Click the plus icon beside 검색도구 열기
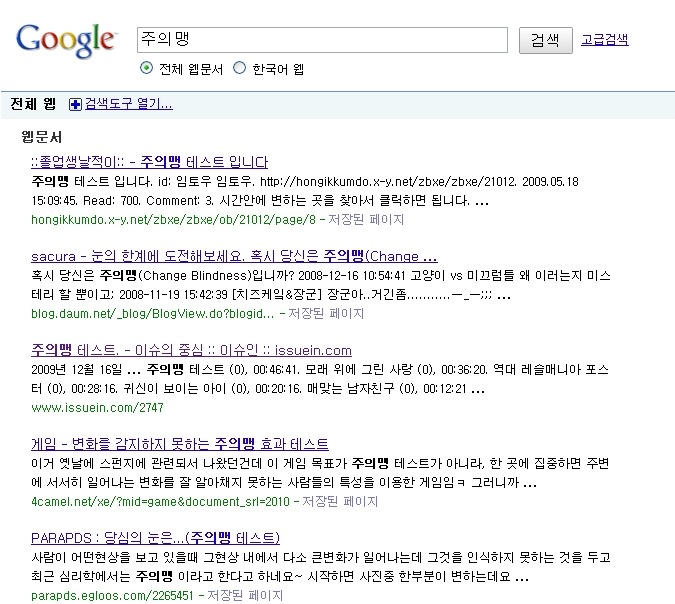 pyautogui.click(x=75, y=104)
